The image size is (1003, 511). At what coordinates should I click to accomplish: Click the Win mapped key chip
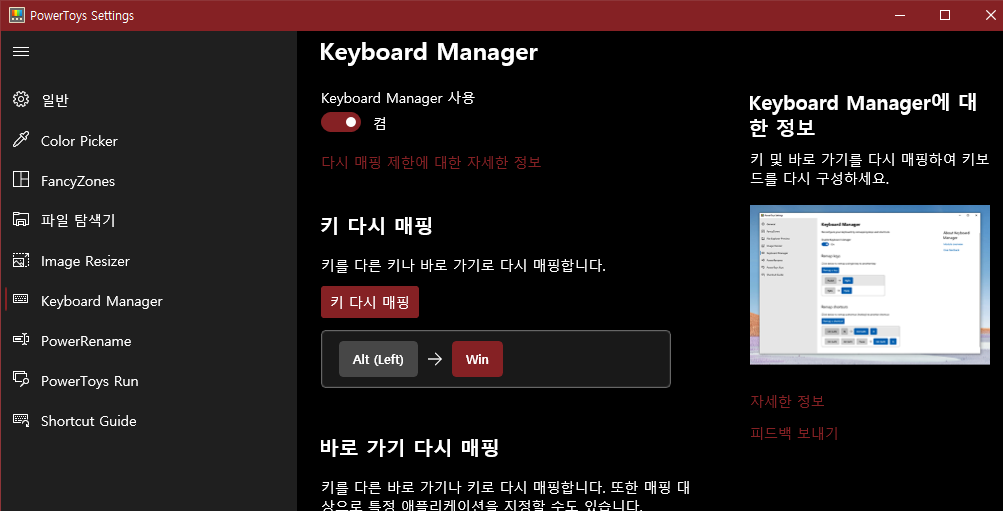[x=477, y=359]
